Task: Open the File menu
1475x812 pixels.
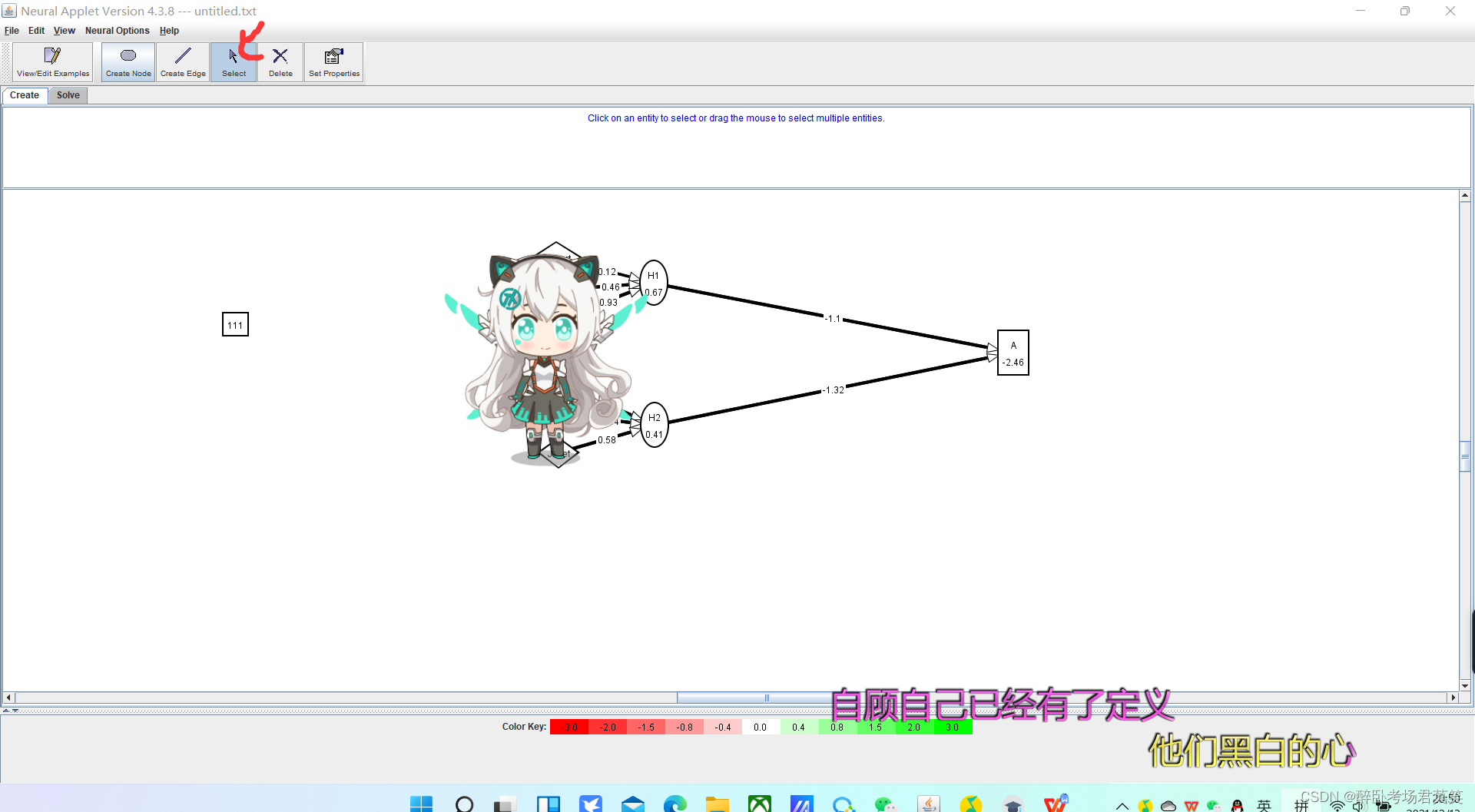Action: [12, 31]
